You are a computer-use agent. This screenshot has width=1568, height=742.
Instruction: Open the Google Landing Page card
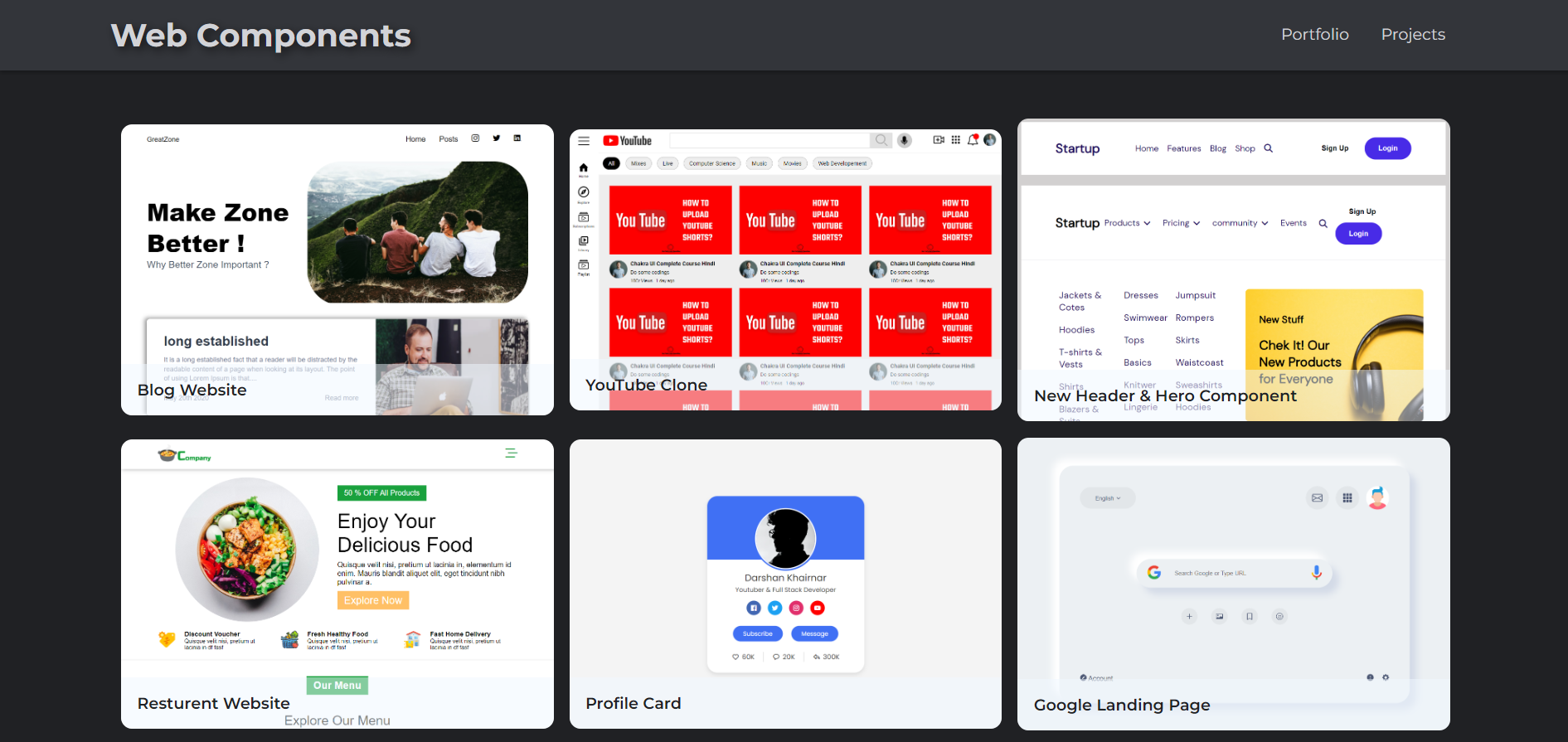pos(1234,584)
